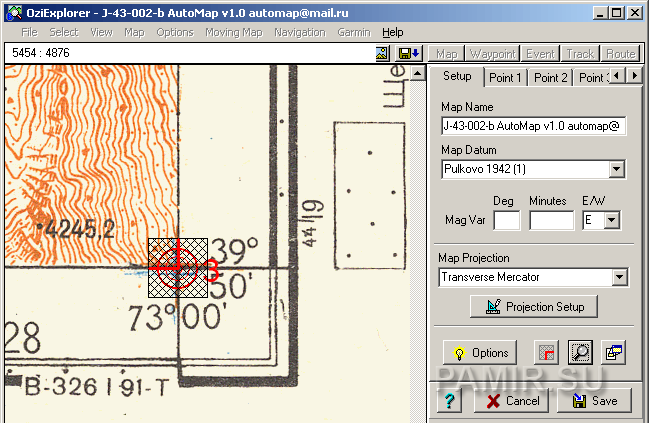Click the Map toolbar button
This screenshot has width=649, height=423.
(x=447, y=54)
